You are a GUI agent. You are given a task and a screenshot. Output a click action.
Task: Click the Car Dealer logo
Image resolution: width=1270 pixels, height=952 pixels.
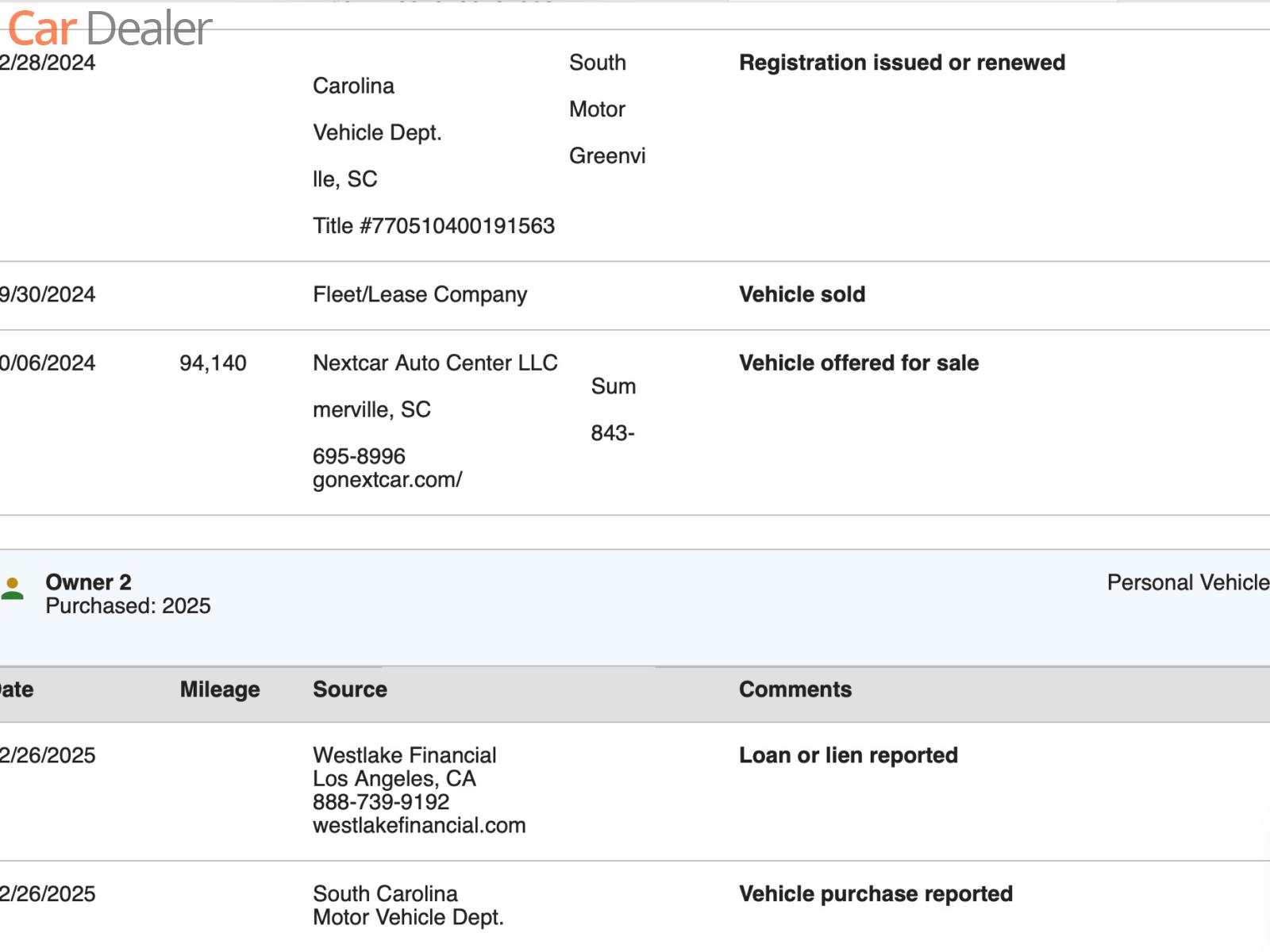[x=110, y=29]
